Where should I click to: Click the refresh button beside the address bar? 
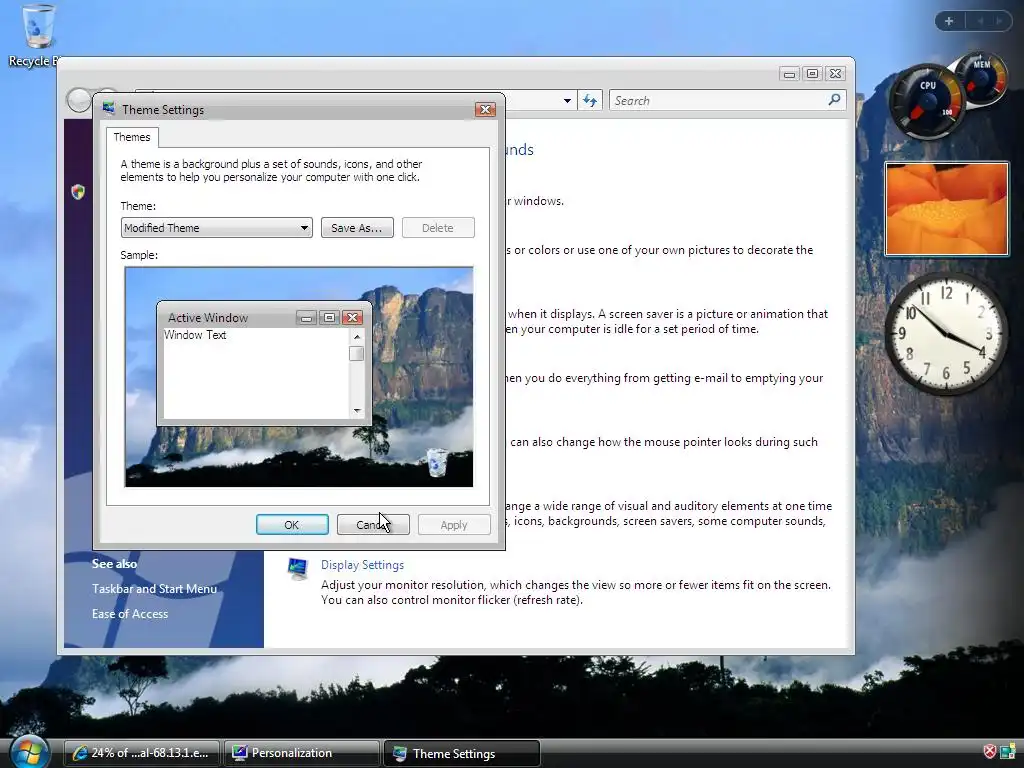pyautogui.click(x=590, y=101)
